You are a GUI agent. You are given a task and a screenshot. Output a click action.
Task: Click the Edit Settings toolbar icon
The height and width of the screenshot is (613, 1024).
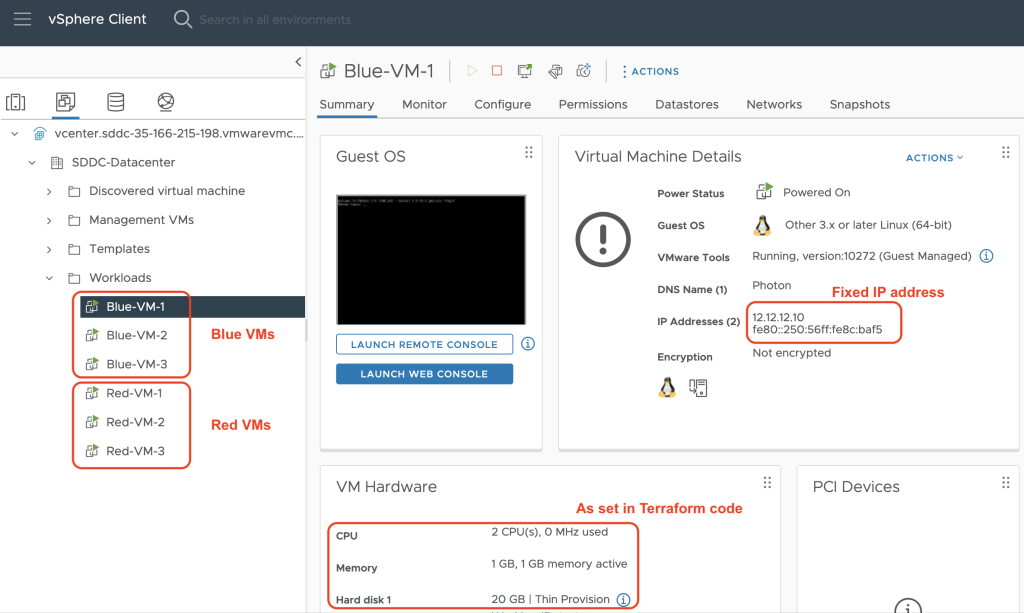[555, 71]
